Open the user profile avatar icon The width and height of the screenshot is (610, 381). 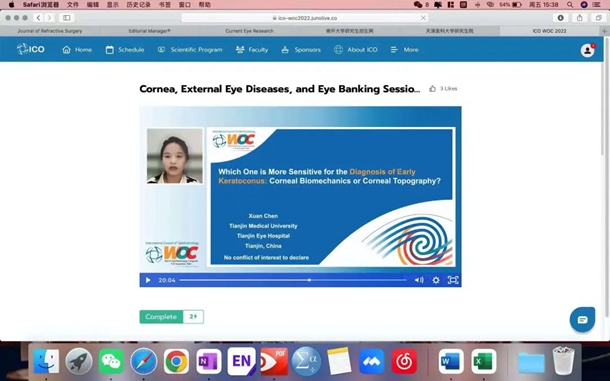point(587,50)
